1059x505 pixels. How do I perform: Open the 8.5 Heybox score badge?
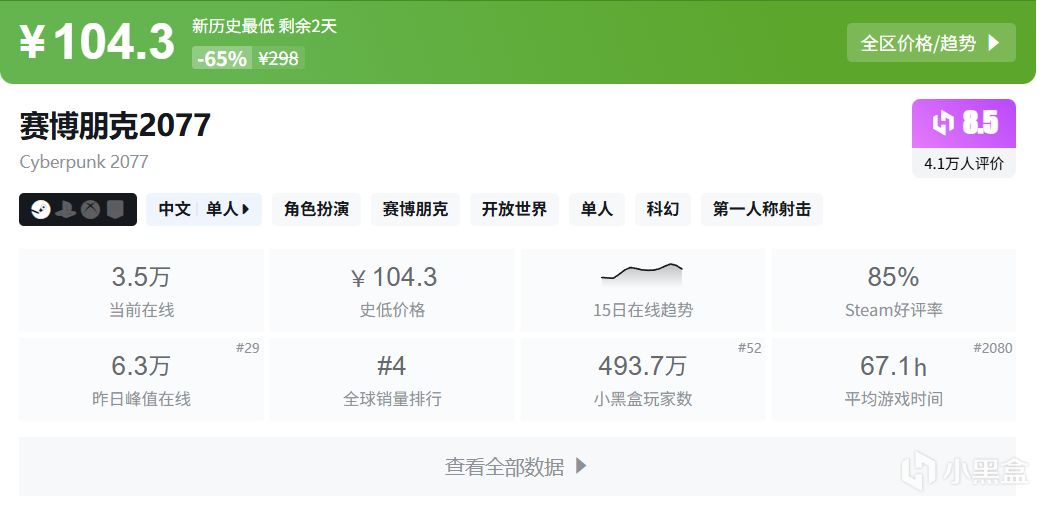tap(964, 124)
